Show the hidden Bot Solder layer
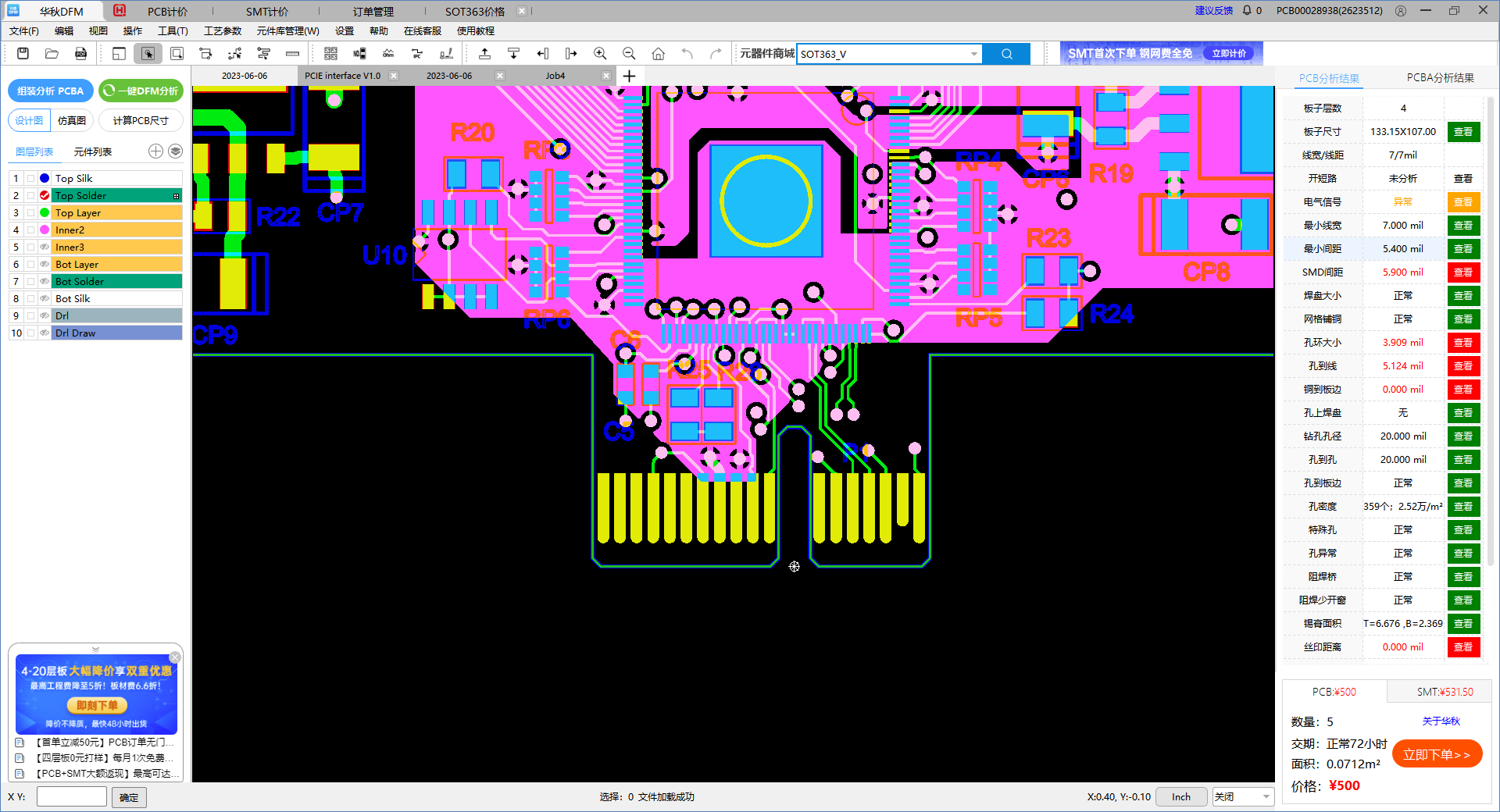 [x=45, y=281]
